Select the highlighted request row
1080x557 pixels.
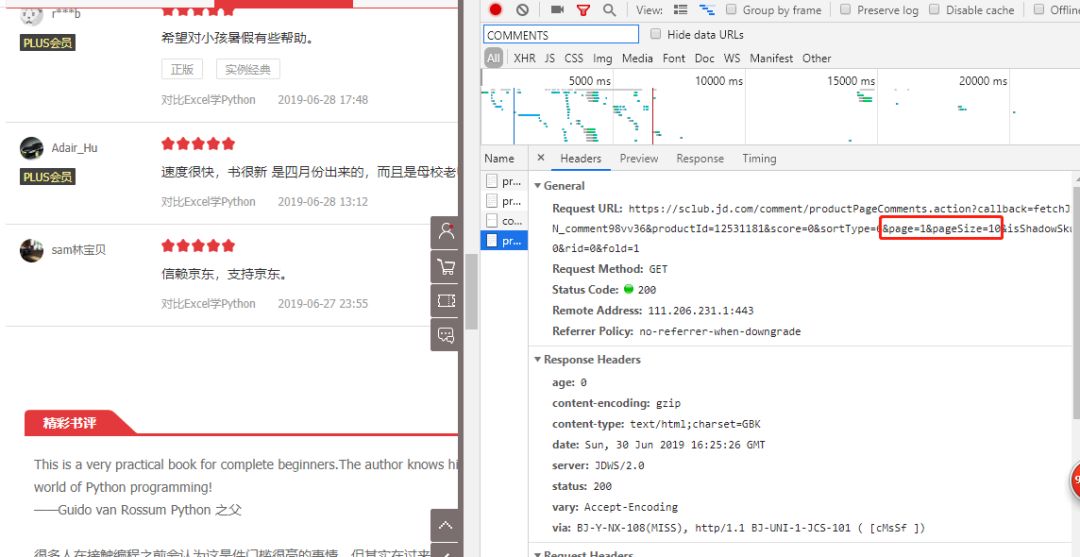[504, 241]
